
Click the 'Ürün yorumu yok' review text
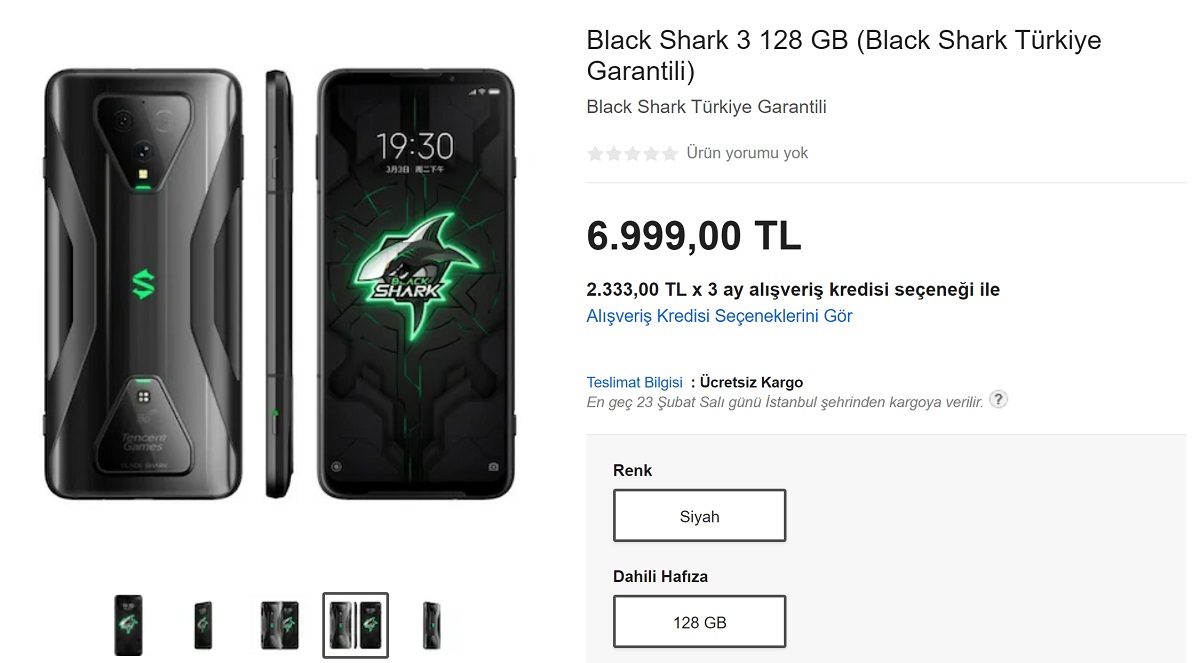[747, 153]
